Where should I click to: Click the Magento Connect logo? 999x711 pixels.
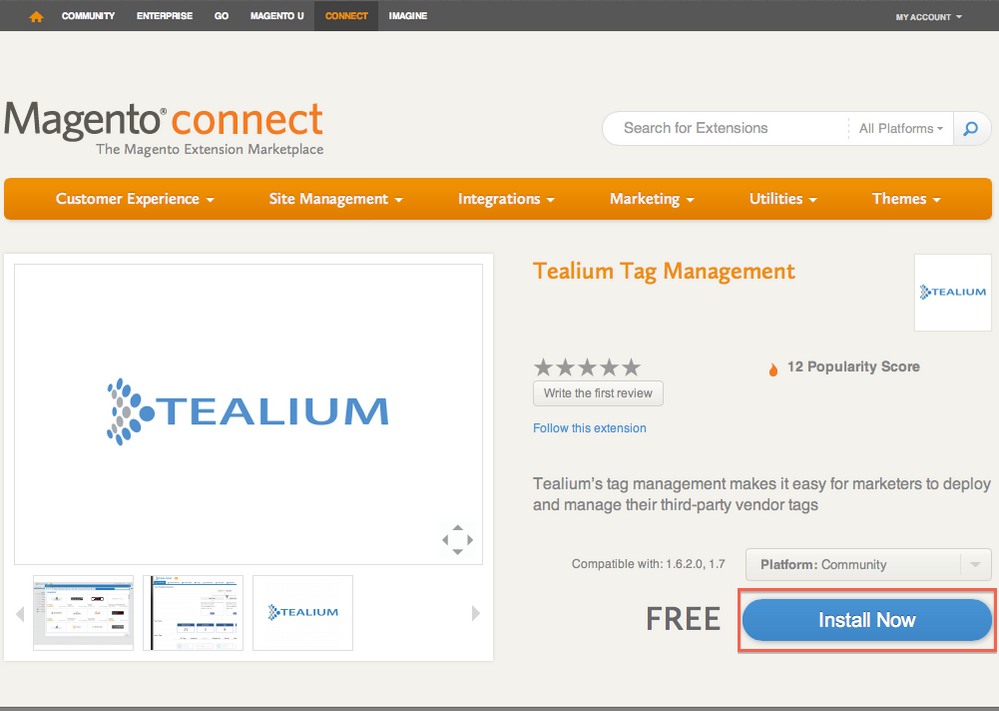click(x=164, y=128)
